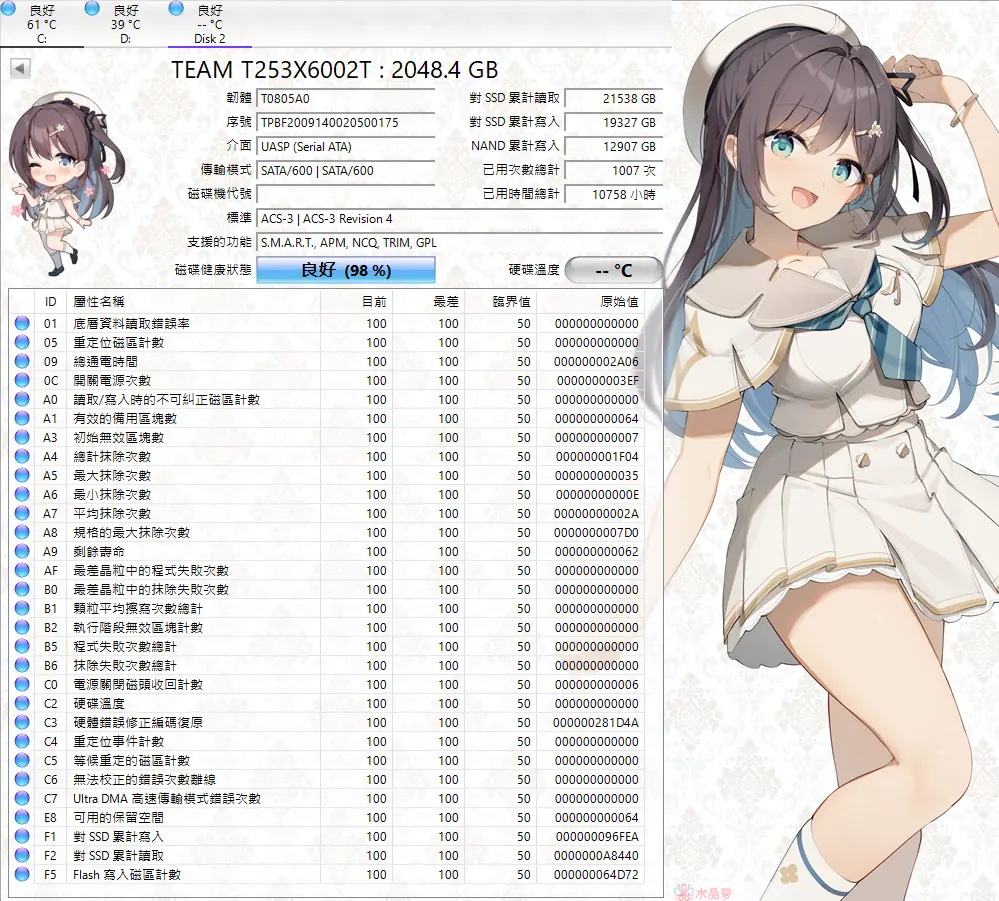Click the disk temperature indicator button
999x901 pixels.
tap(613, 270)
